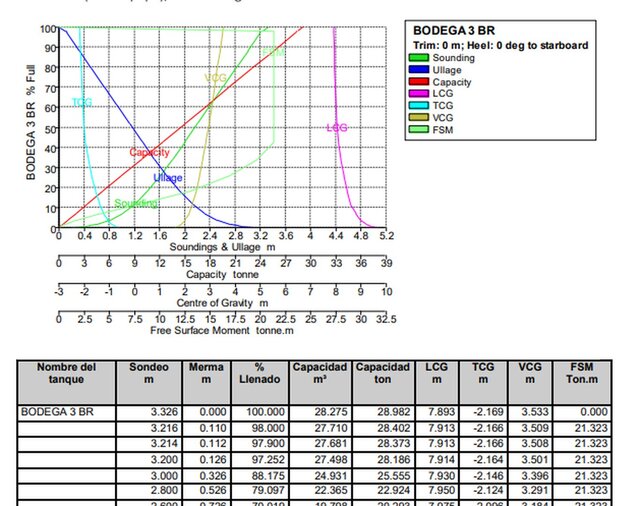Screen dimensions: 640x506
Task: Click the vertical 'BODEGA 3 BR % Full' axis title
Action: pyautogui.click(x=31, y=122)
